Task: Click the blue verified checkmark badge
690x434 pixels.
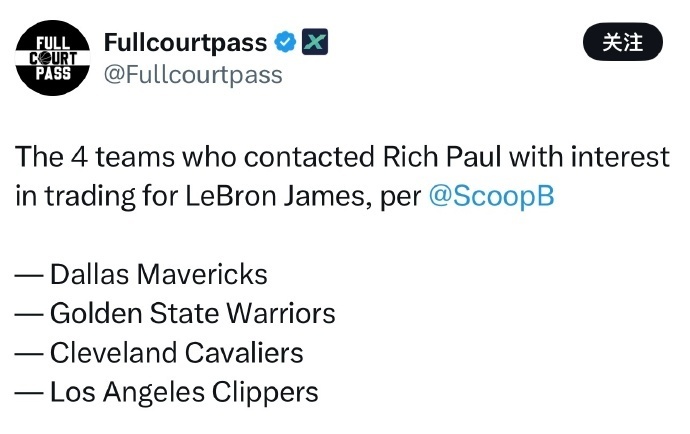Action: tap(285, 42)
